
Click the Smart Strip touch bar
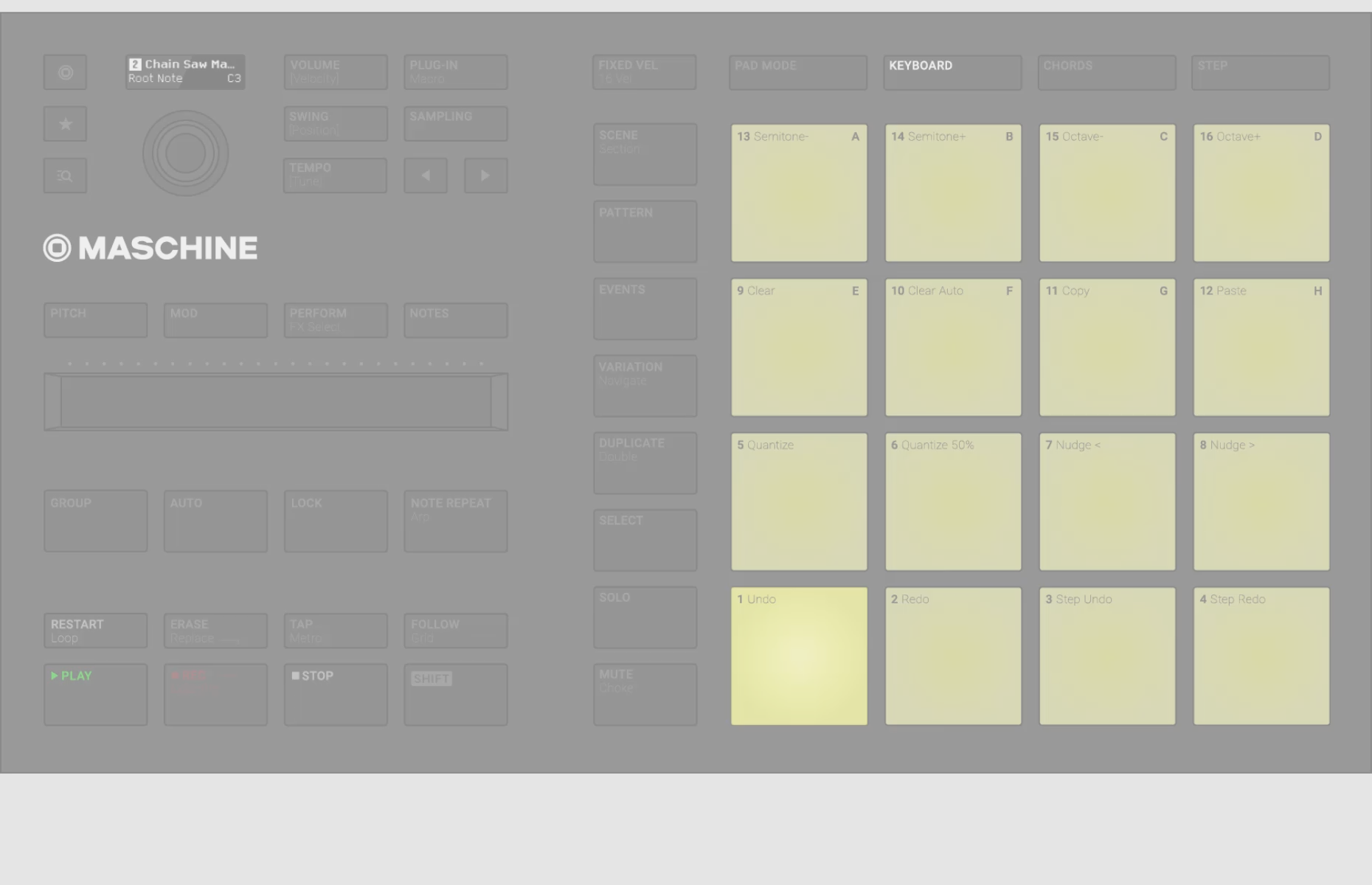[276, 401]
